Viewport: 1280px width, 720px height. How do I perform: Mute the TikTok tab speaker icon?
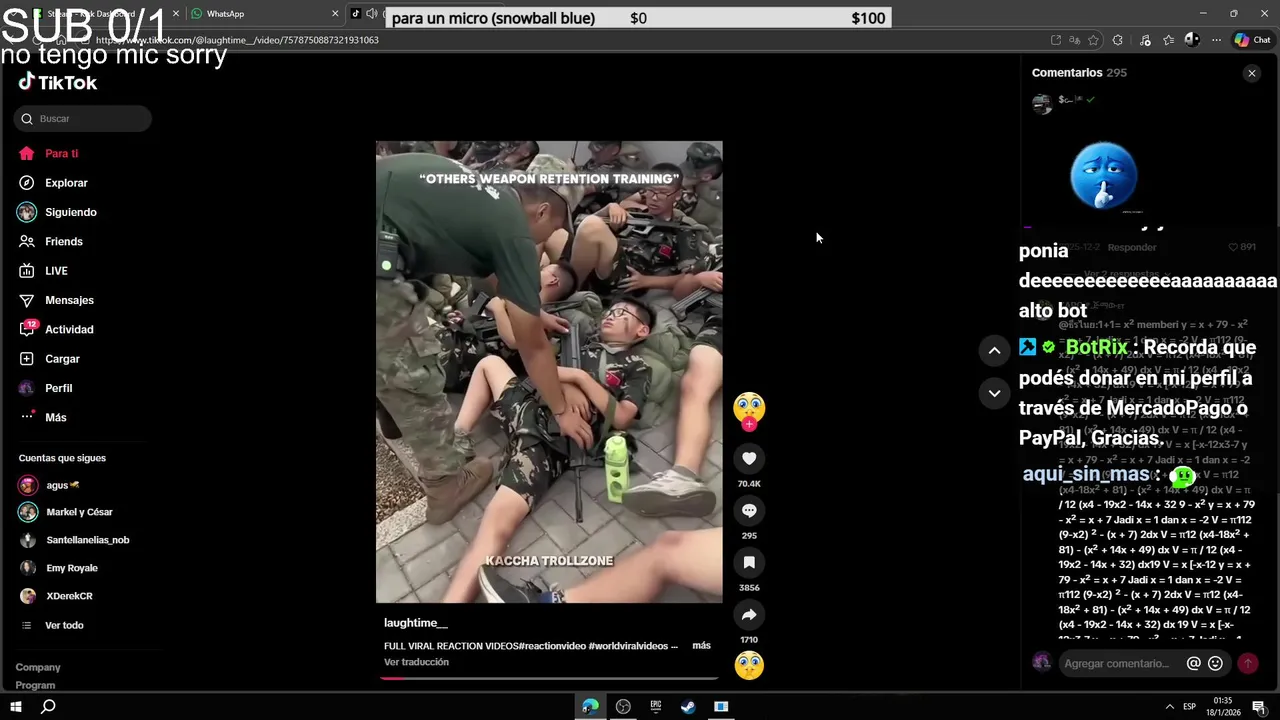[x=372, y=13]
